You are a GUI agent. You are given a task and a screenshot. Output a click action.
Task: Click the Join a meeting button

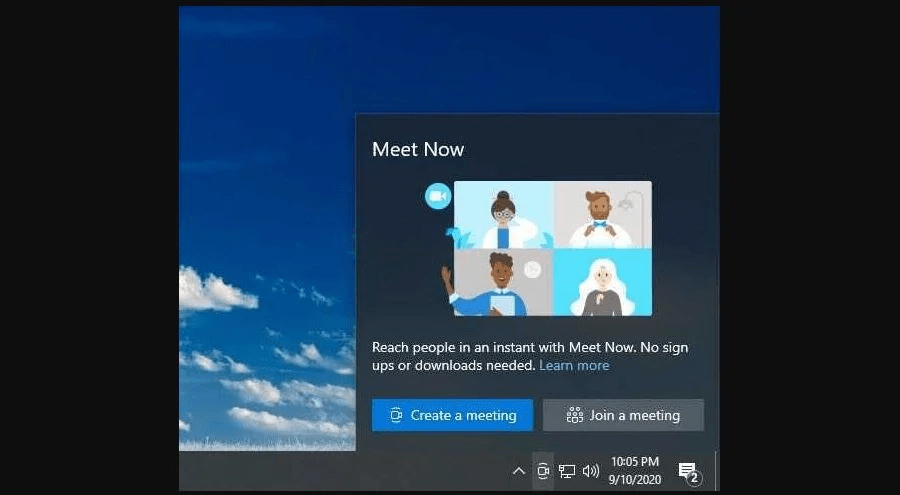pyautogui.click(x=623, y=415)
